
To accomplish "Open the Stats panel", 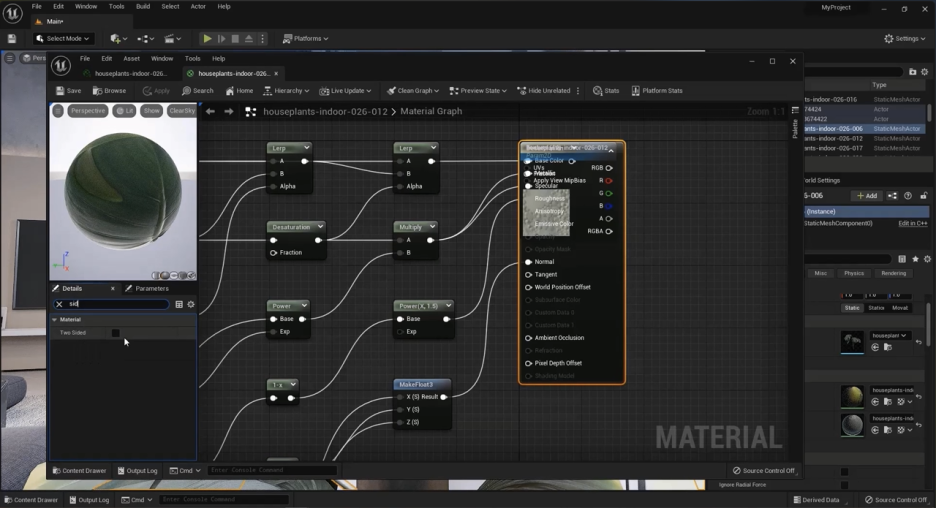I will click(606, 91).
